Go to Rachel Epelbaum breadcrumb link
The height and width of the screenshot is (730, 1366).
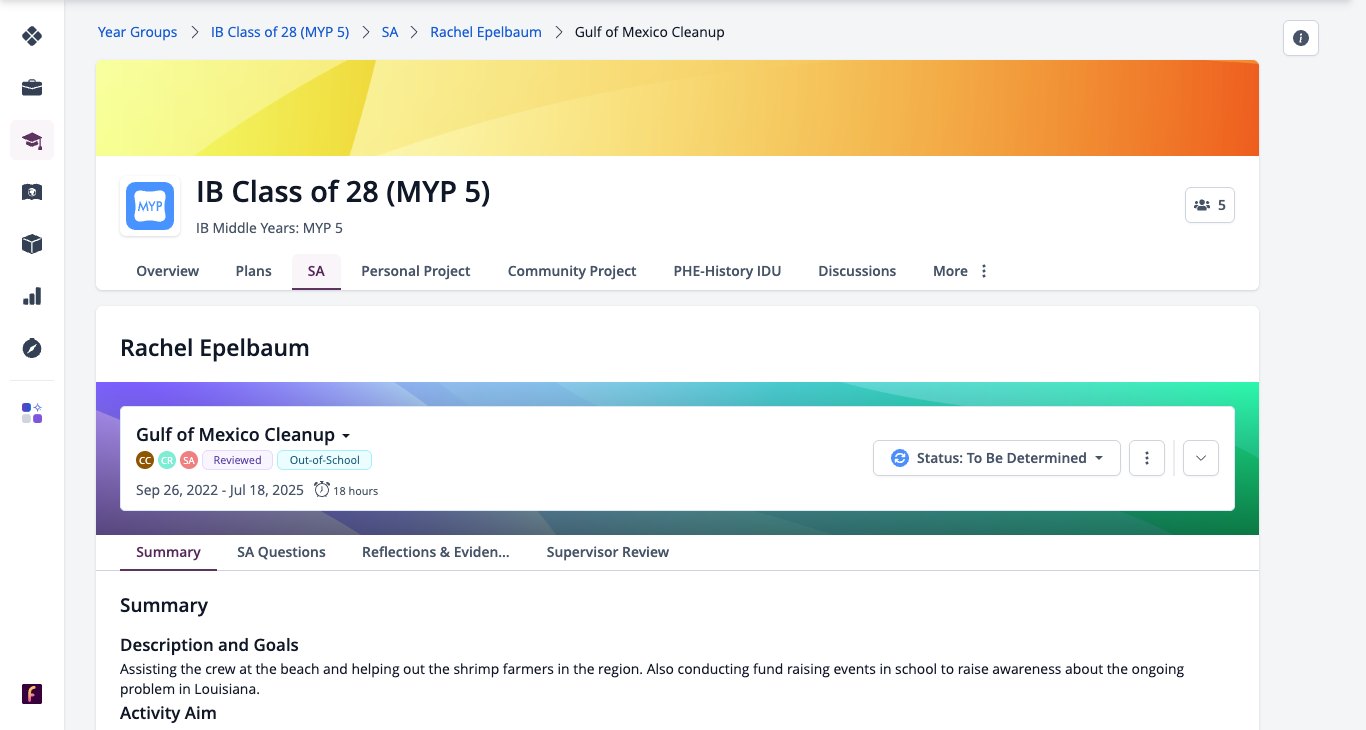(x=486, y=32)
